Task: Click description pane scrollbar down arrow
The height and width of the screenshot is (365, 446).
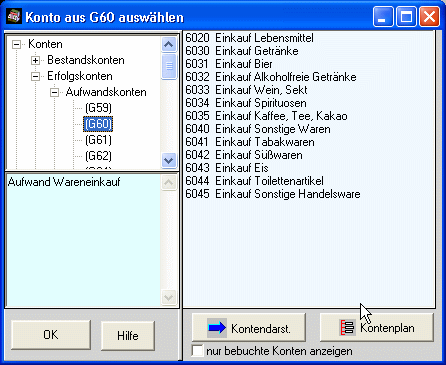Action: click(169, 297)
